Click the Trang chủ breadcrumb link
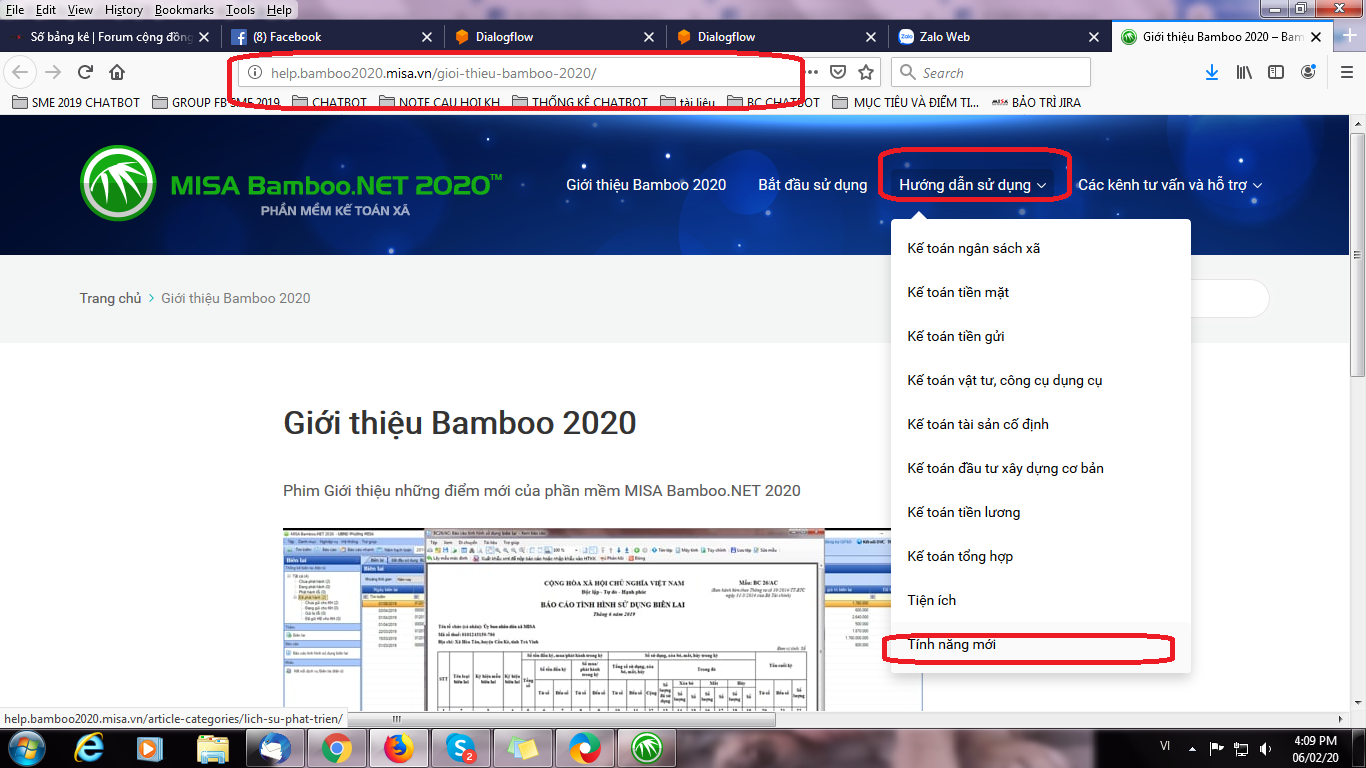Image resolution: width=1366 pixels, height=768 pixels. (x=110, y=298)
